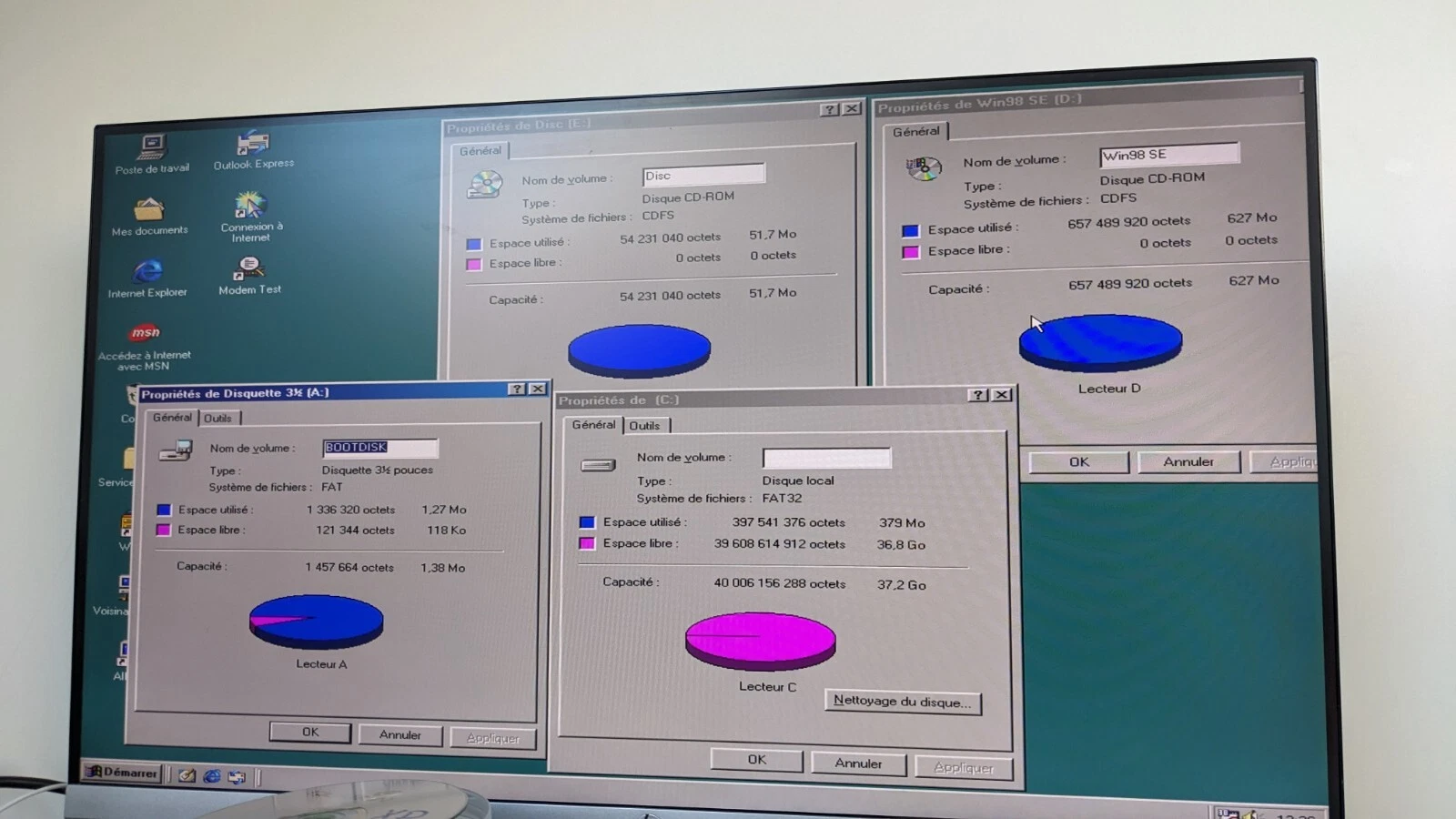Click Annuler in Disquette A: properties

(x=399, y=734)
